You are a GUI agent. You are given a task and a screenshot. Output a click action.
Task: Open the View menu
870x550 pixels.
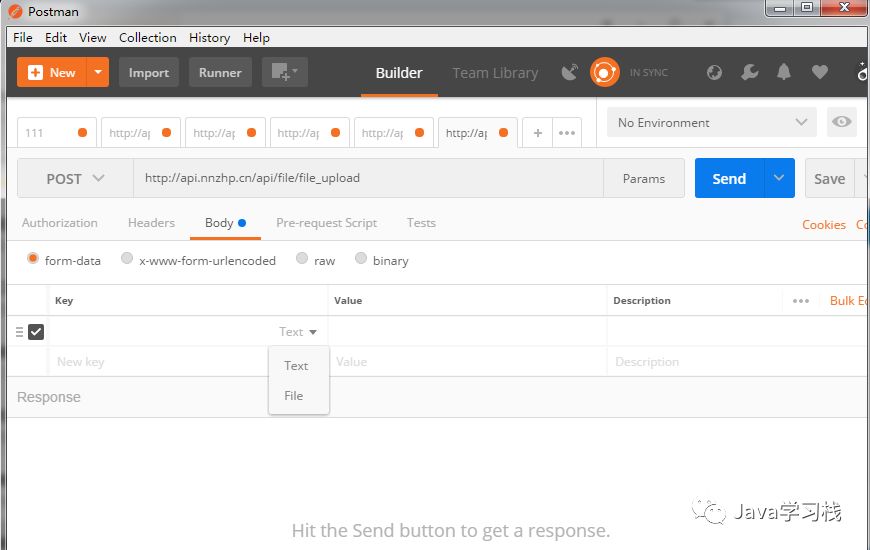93,38
